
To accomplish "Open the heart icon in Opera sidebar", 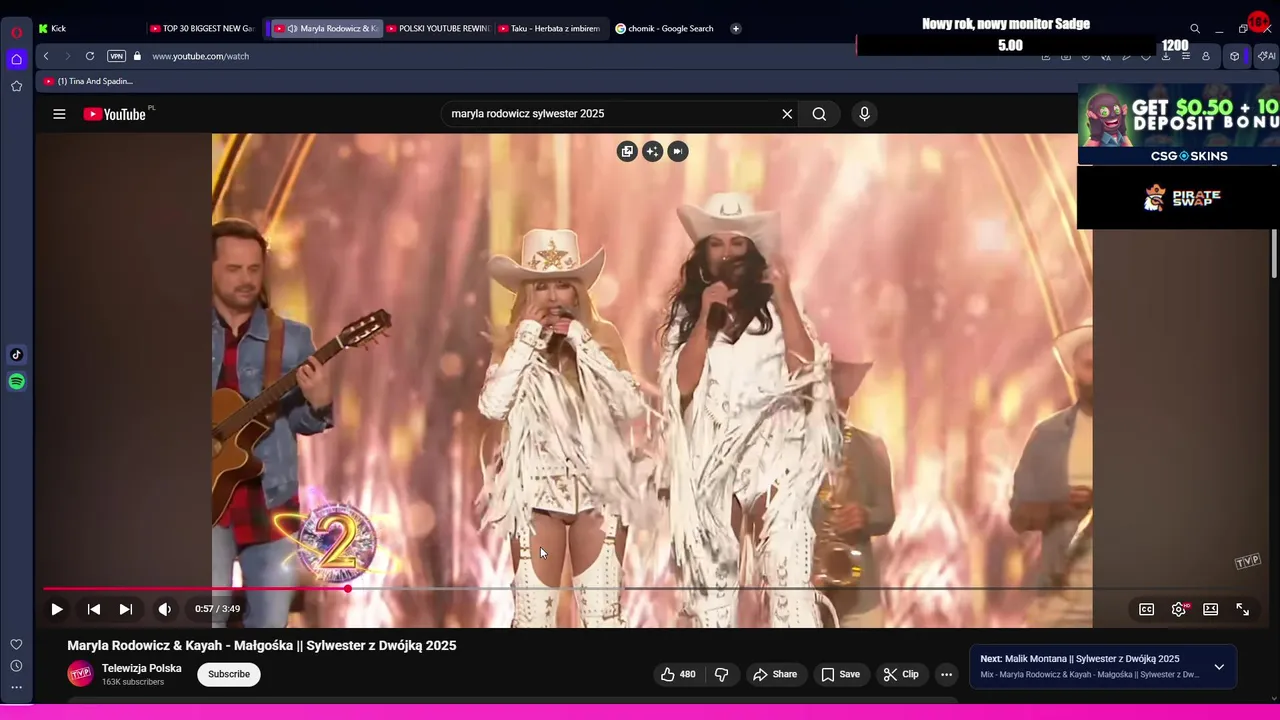I will point(16,644).
